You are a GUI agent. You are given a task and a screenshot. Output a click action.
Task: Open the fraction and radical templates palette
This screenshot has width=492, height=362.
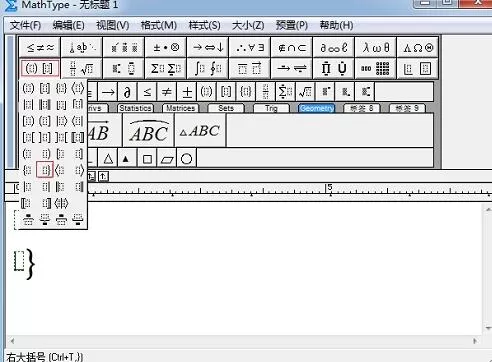pos(82,69)
